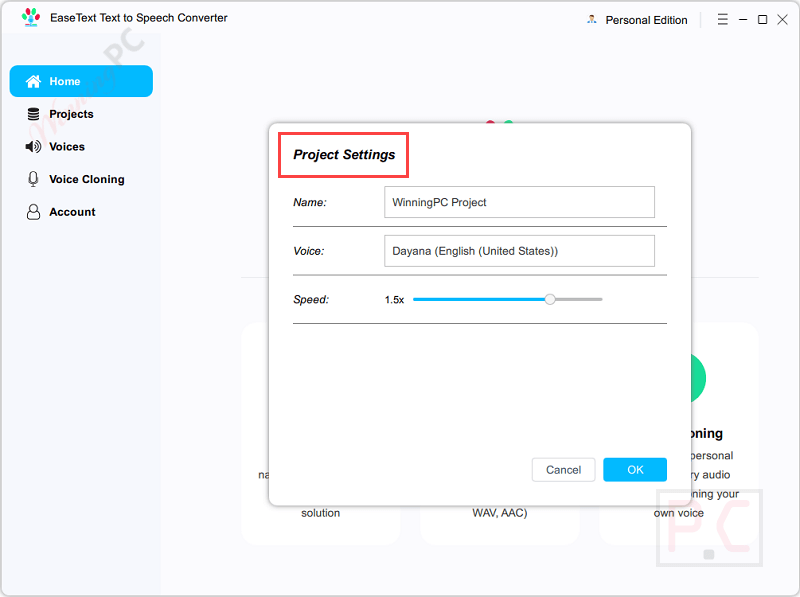The image size is (800, 597).
Task: Click the Projects database stack icon
Action: (x=33, y=114)
